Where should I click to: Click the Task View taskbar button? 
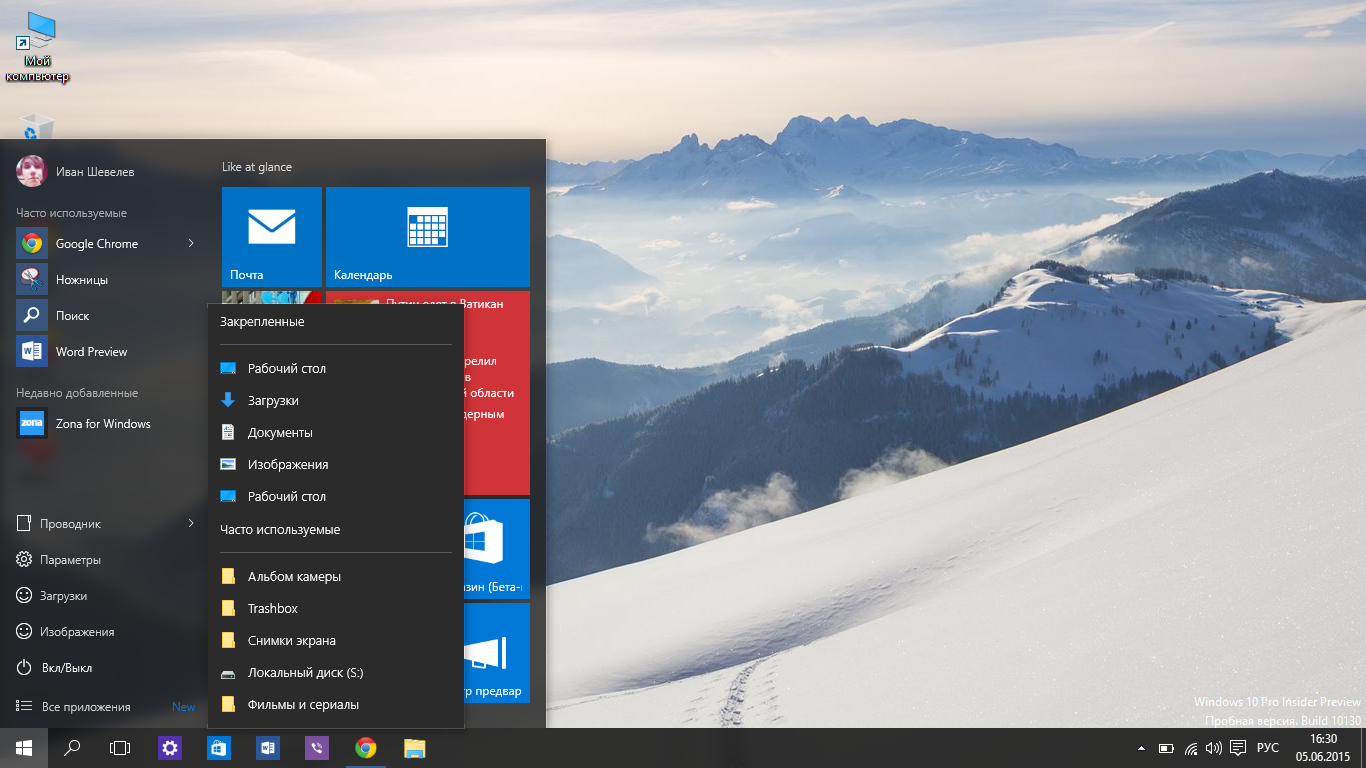tap(120, 748)
